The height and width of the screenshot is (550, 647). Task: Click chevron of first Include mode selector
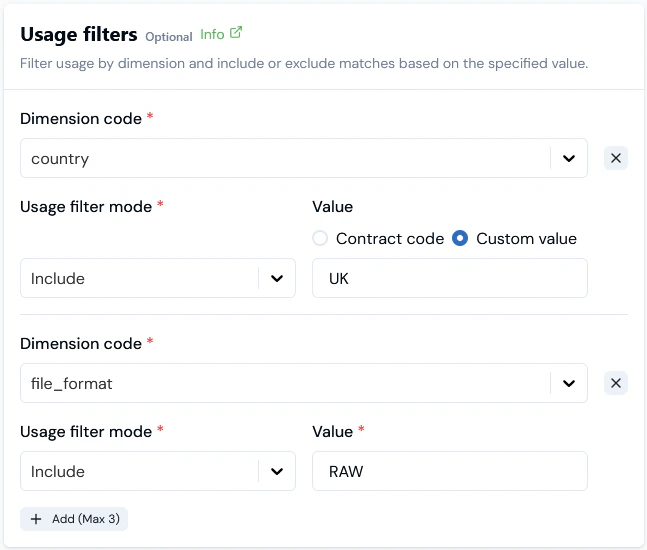(x=277, y=278)
